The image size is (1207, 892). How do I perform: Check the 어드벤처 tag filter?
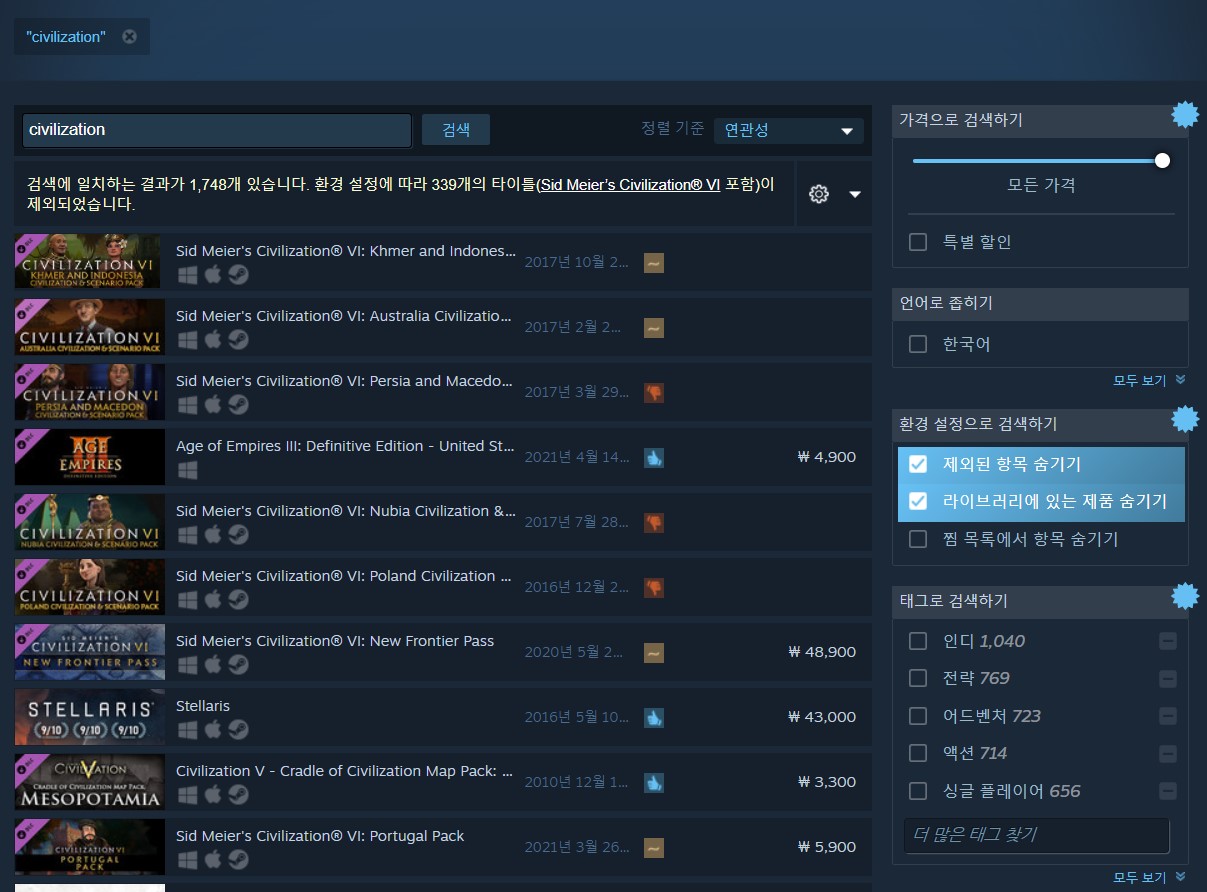coord(917,716)
